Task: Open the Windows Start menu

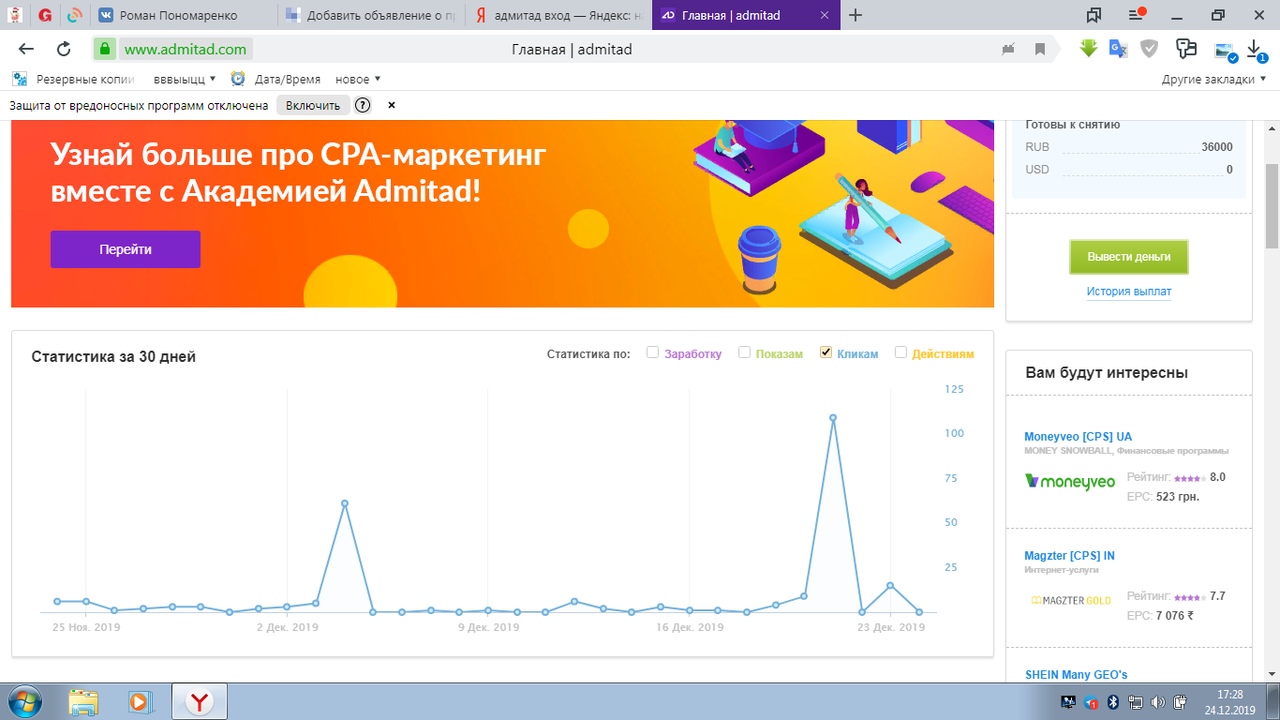Action: [25, 701]
